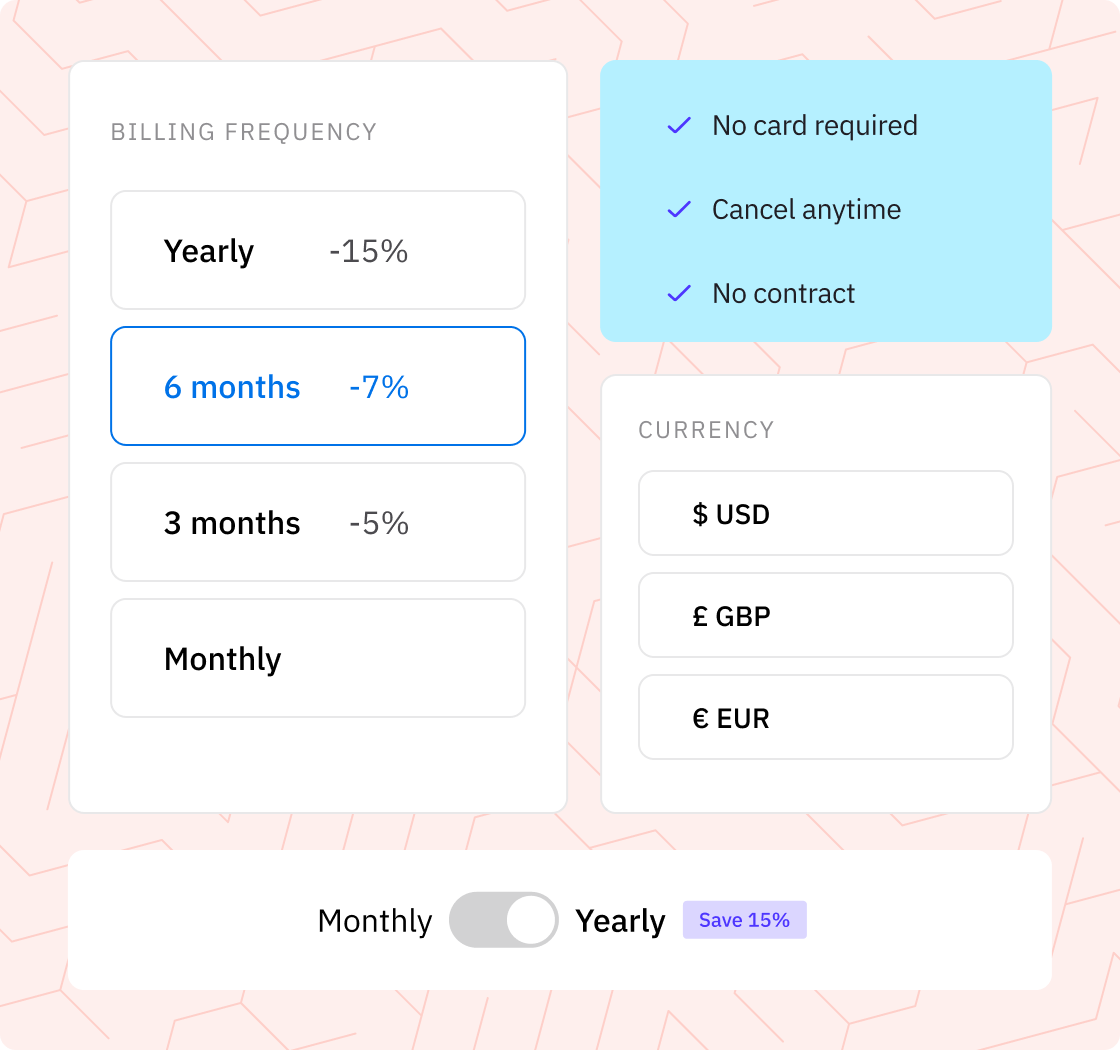Click the BILLING FREQUENCY section heading
Image resolution: width=1120 pixels, height=1050 pixels.
tap(244, 131)
